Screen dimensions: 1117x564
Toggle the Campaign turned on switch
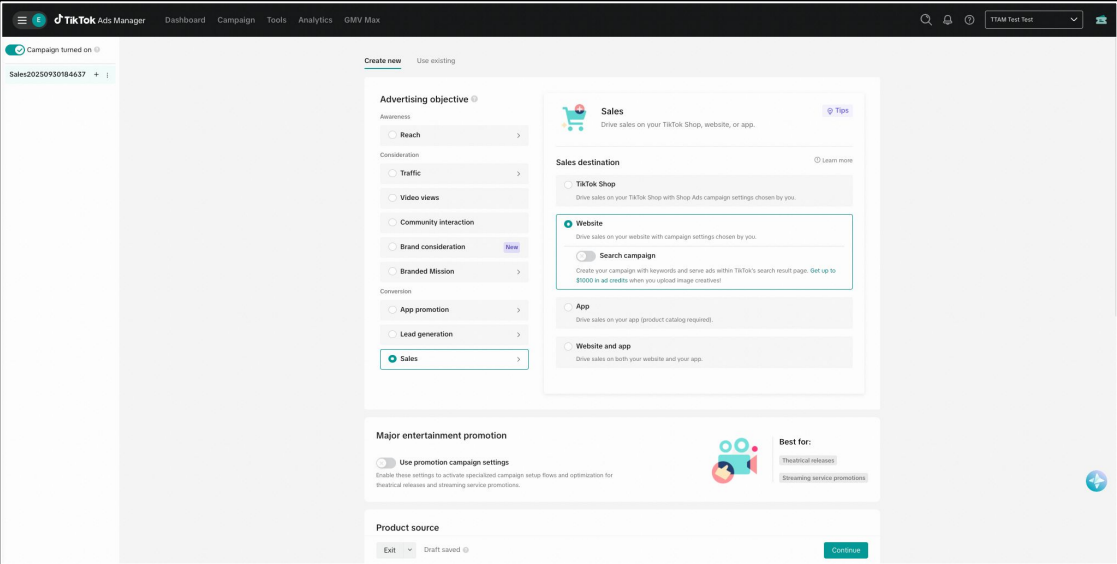[15, 50]
